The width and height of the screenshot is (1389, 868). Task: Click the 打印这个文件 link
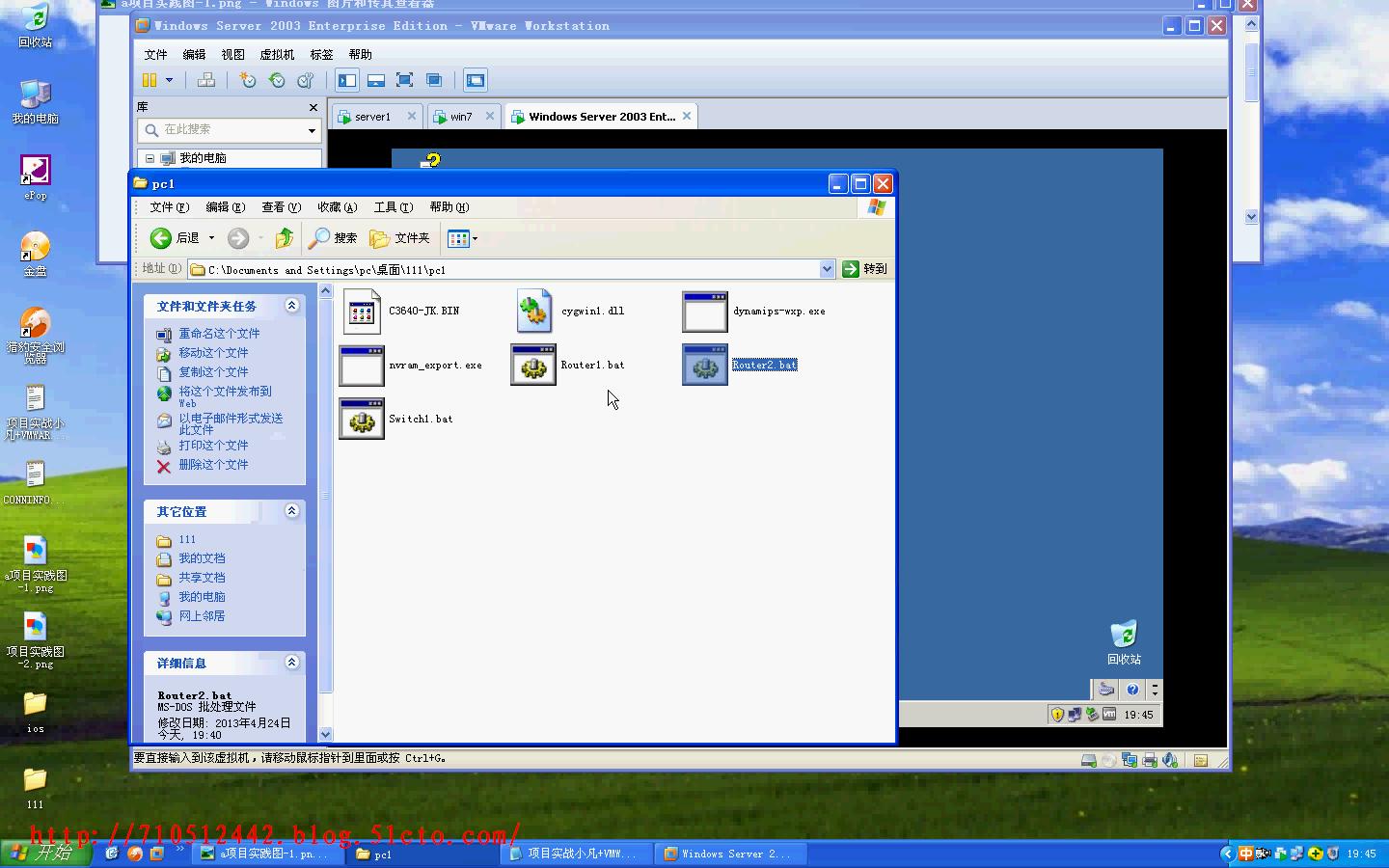coord(213,446)
